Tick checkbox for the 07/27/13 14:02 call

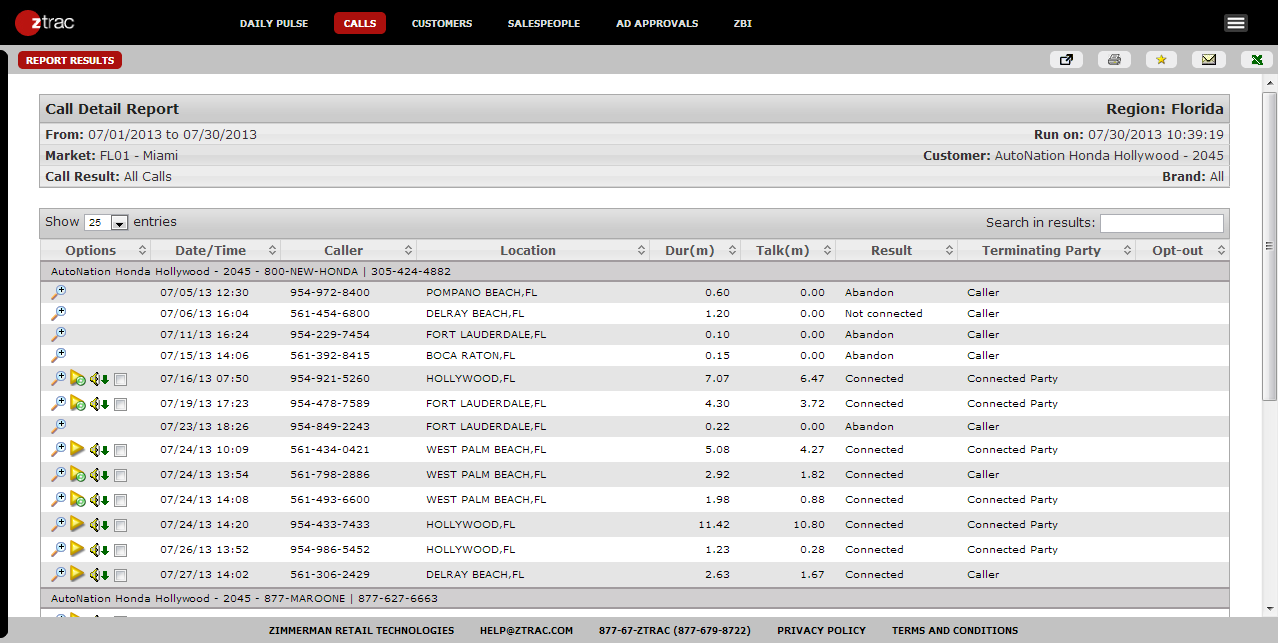(120, 575)
